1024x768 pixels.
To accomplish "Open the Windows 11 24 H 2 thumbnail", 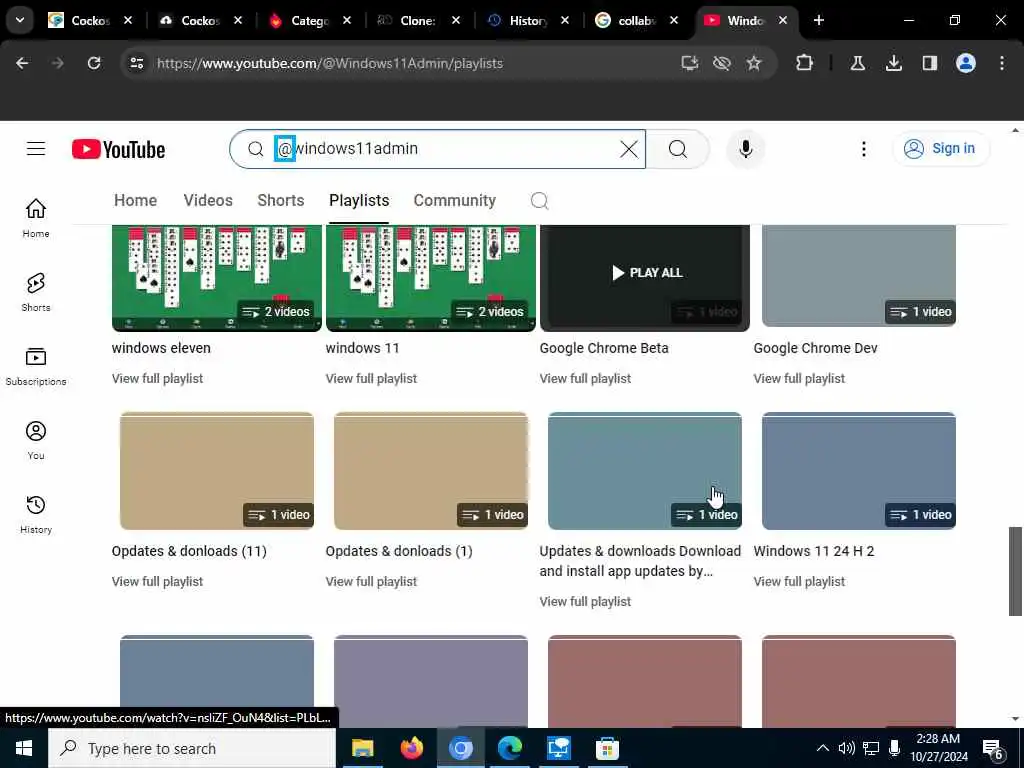I will coord(859,471).
